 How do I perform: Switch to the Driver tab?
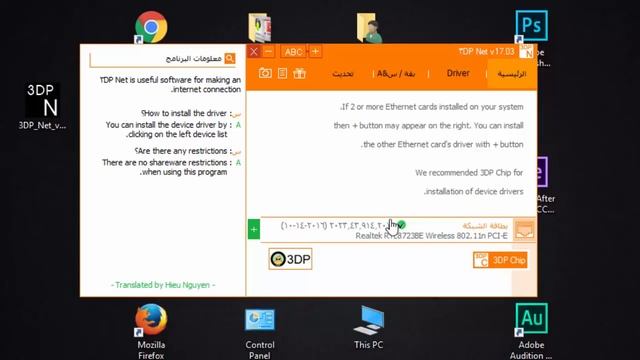pos(458,73)
